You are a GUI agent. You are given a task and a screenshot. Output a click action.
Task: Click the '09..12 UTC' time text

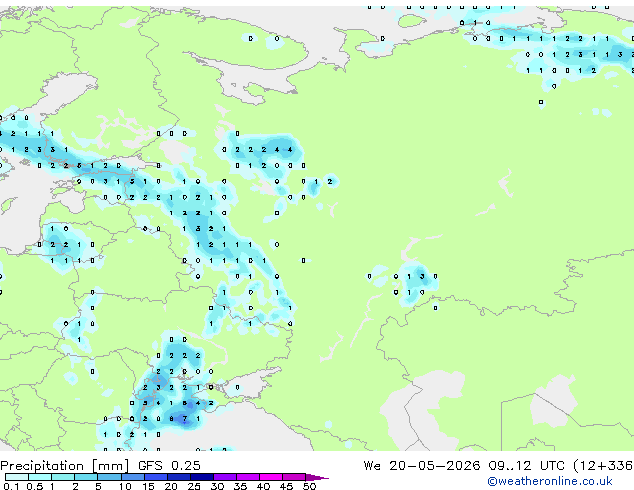(526, 466)
